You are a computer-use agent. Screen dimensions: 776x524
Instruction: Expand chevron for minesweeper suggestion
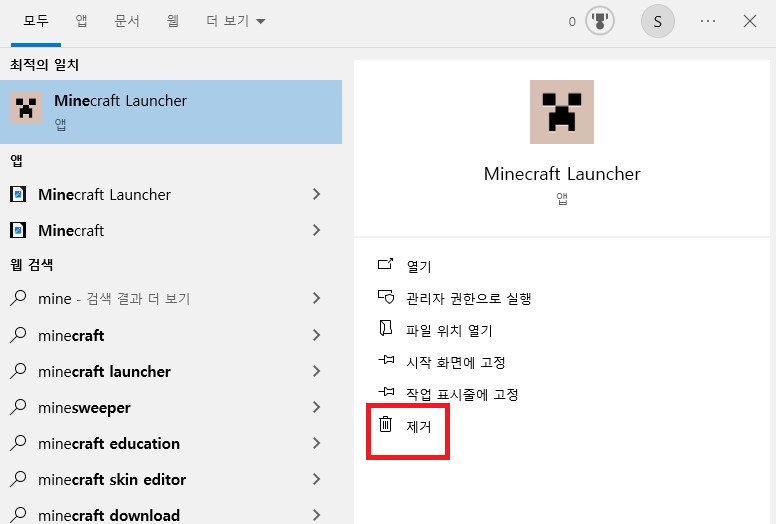click(x=317, y=407)
